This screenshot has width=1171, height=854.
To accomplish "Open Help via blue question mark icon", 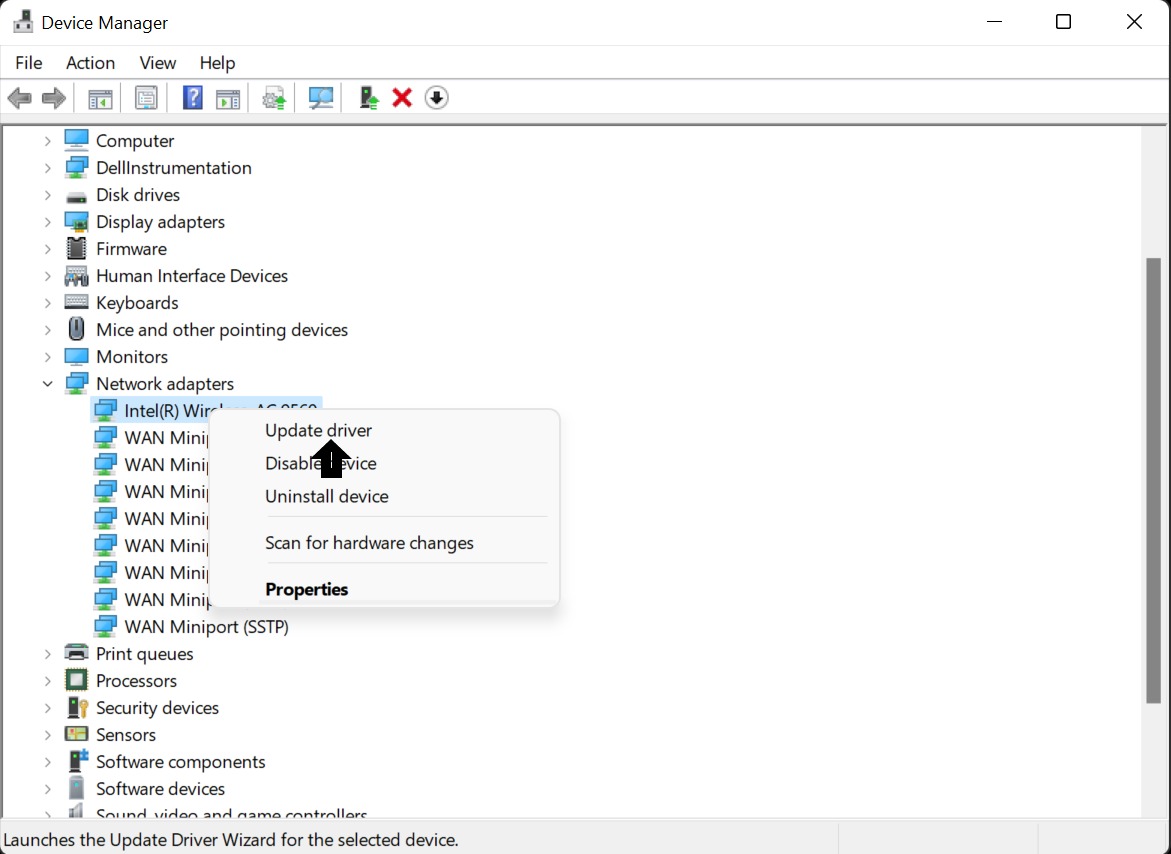I will point(193,98).
